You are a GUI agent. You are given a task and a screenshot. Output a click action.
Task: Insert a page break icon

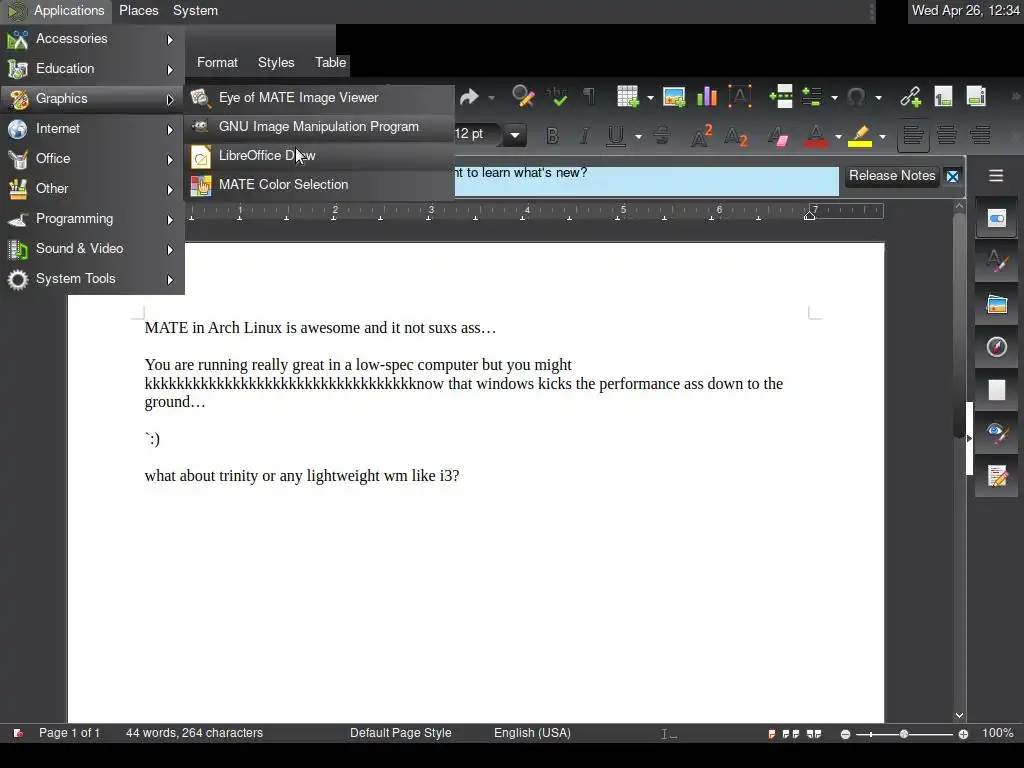[x=781, y=97]
